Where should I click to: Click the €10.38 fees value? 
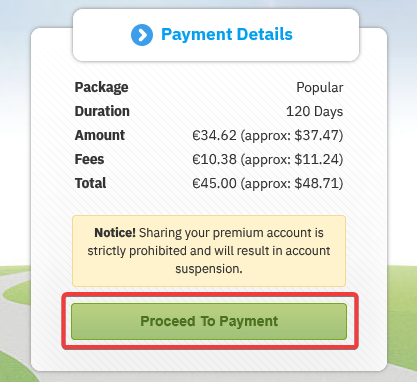(x=214, y=159)
